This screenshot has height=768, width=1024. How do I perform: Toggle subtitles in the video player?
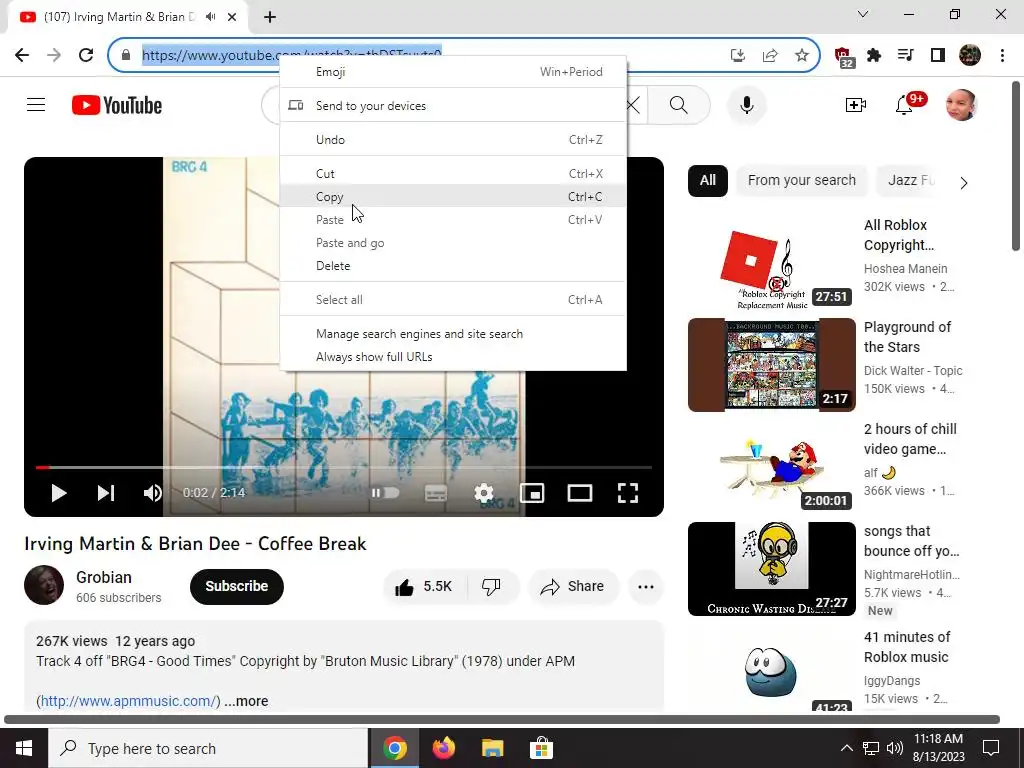[x=436, y=493]
